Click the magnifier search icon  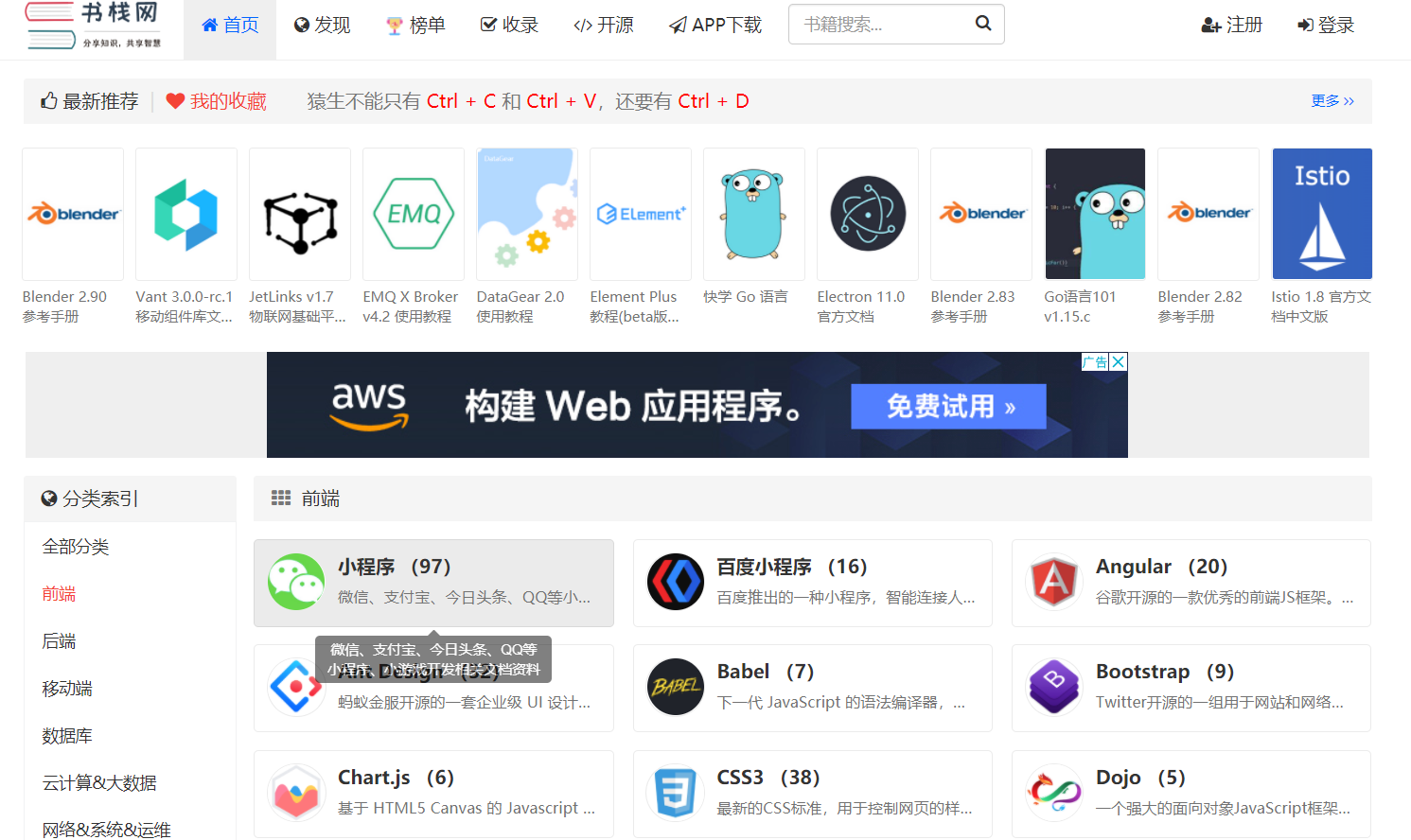983,24
